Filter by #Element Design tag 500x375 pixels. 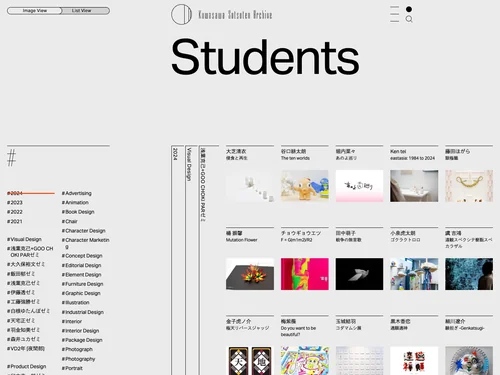[81, 275]
